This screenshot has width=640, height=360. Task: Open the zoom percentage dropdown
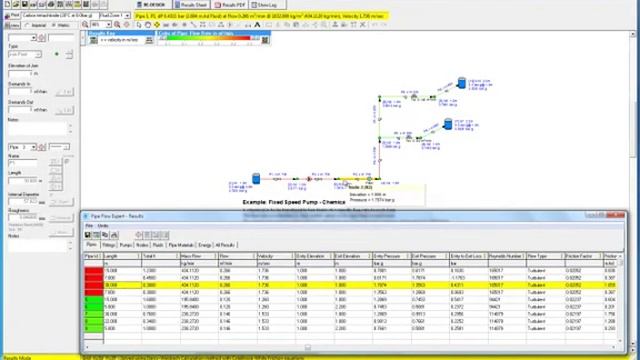(x=109, y=25)
